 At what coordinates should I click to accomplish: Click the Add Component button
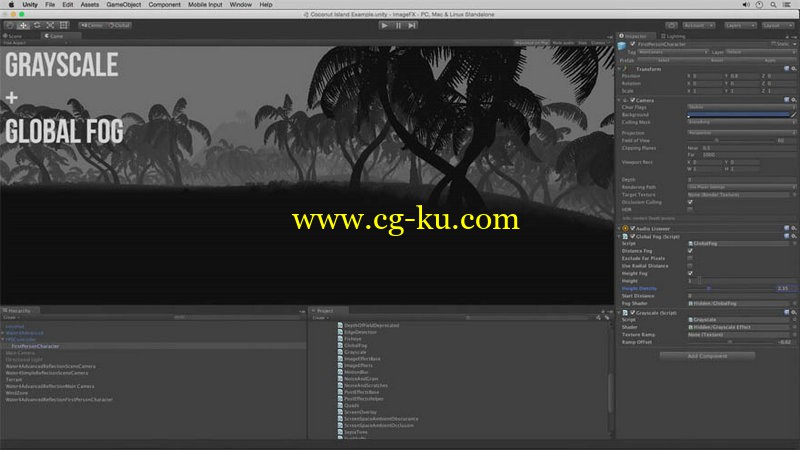[707, 356]
